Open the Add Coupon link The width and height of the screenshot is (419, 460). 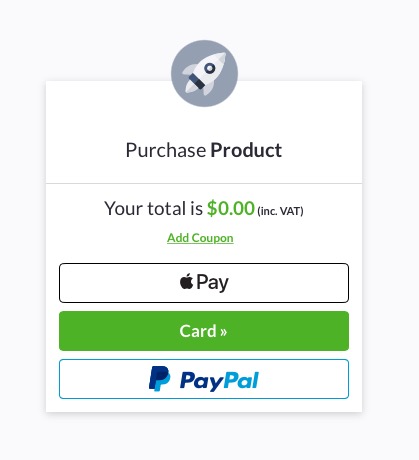coord(200,238)
